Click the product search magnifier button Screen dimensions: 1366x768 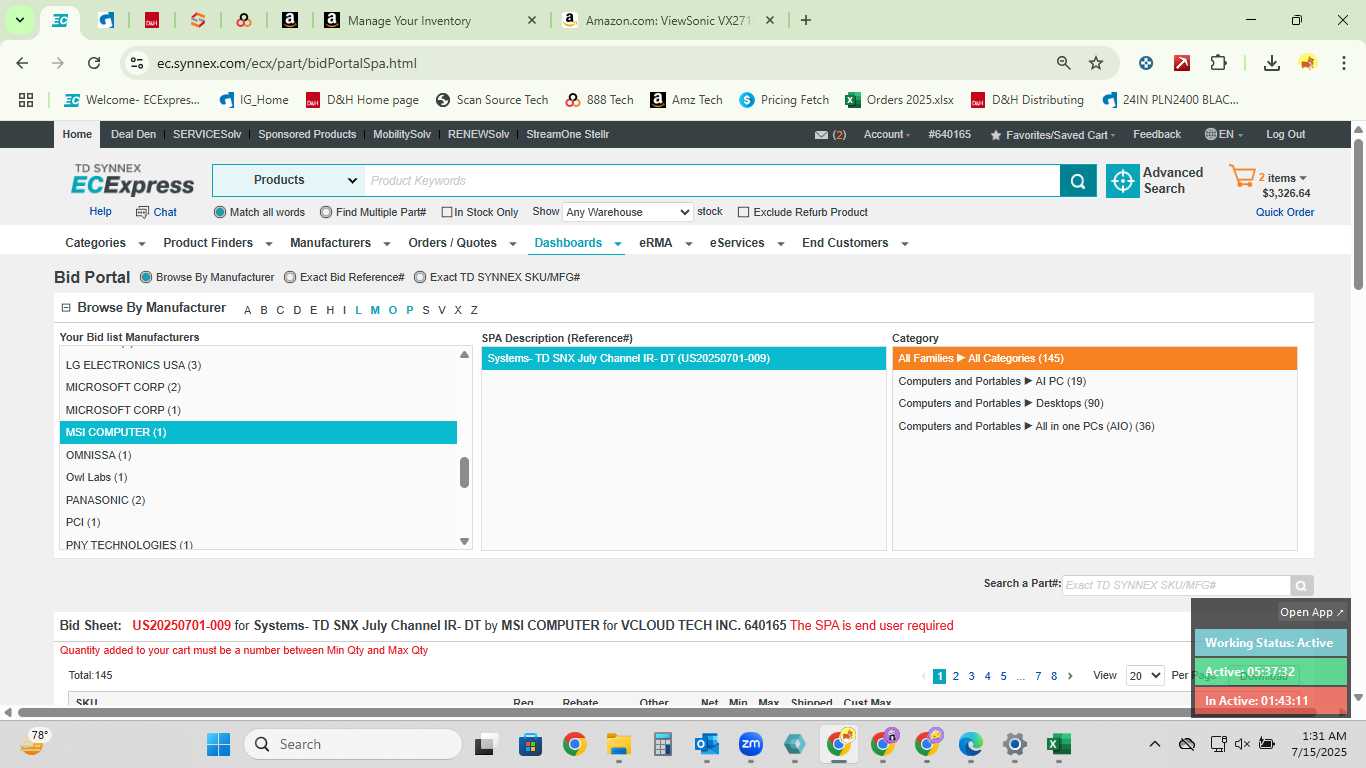[x=1078, y=181]
